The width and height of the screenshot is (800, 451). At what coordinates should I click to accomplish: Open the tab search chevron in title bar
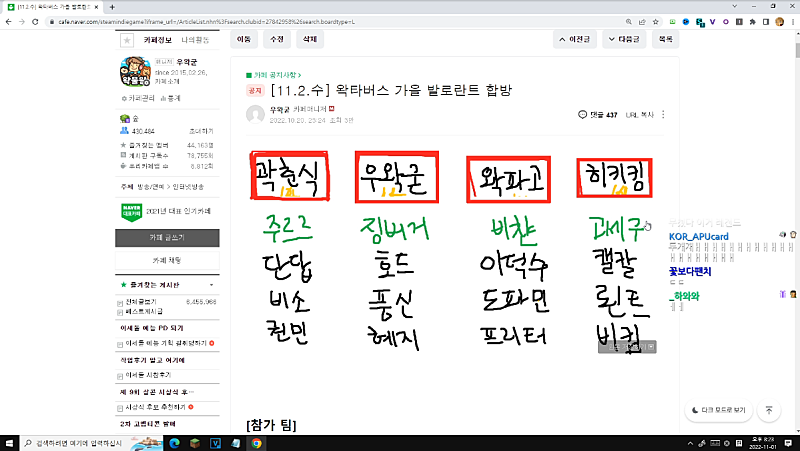(735, 6)
